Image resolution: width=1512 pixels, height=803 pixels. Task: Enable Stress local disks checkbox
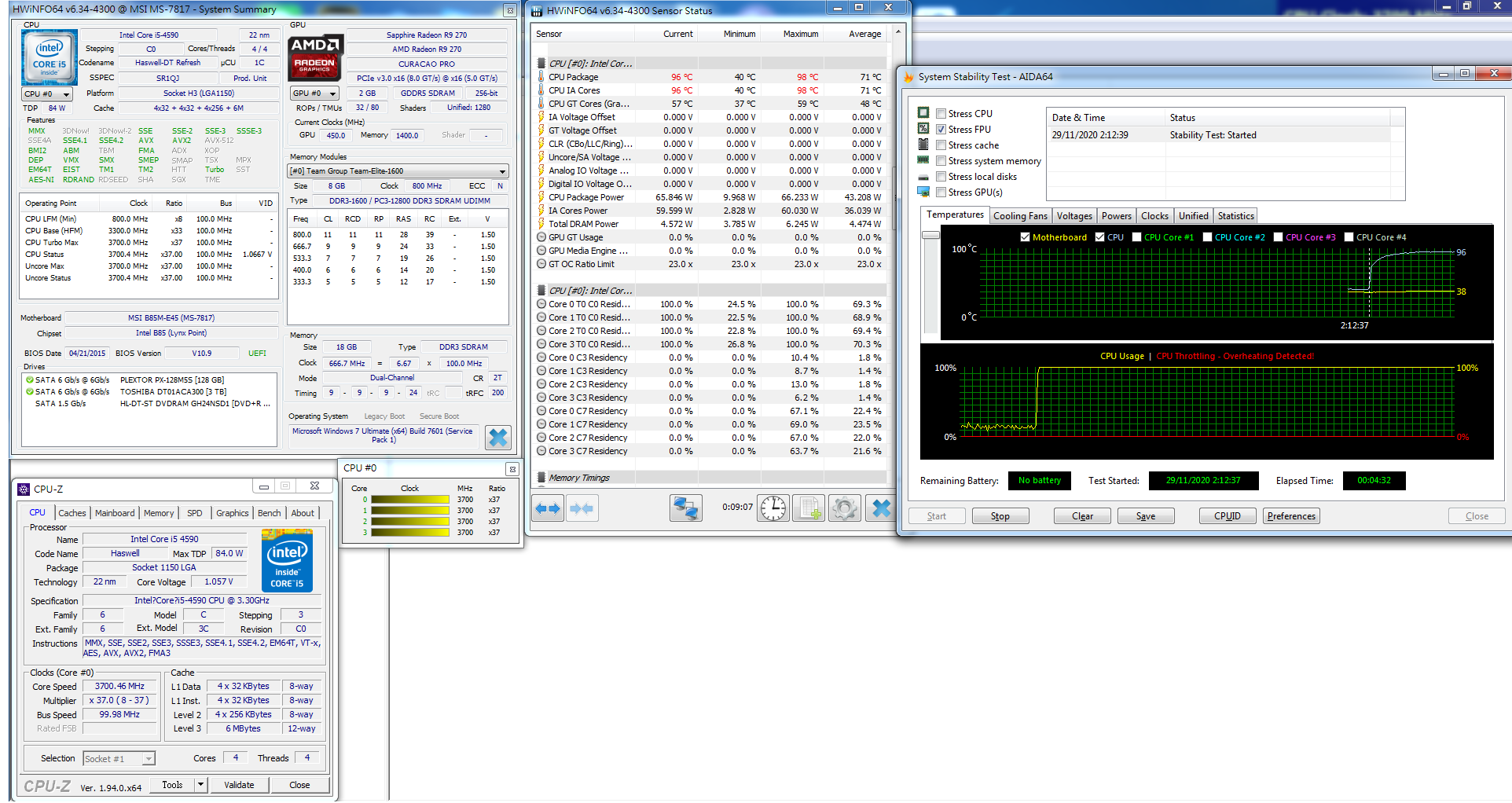[941, 177]
